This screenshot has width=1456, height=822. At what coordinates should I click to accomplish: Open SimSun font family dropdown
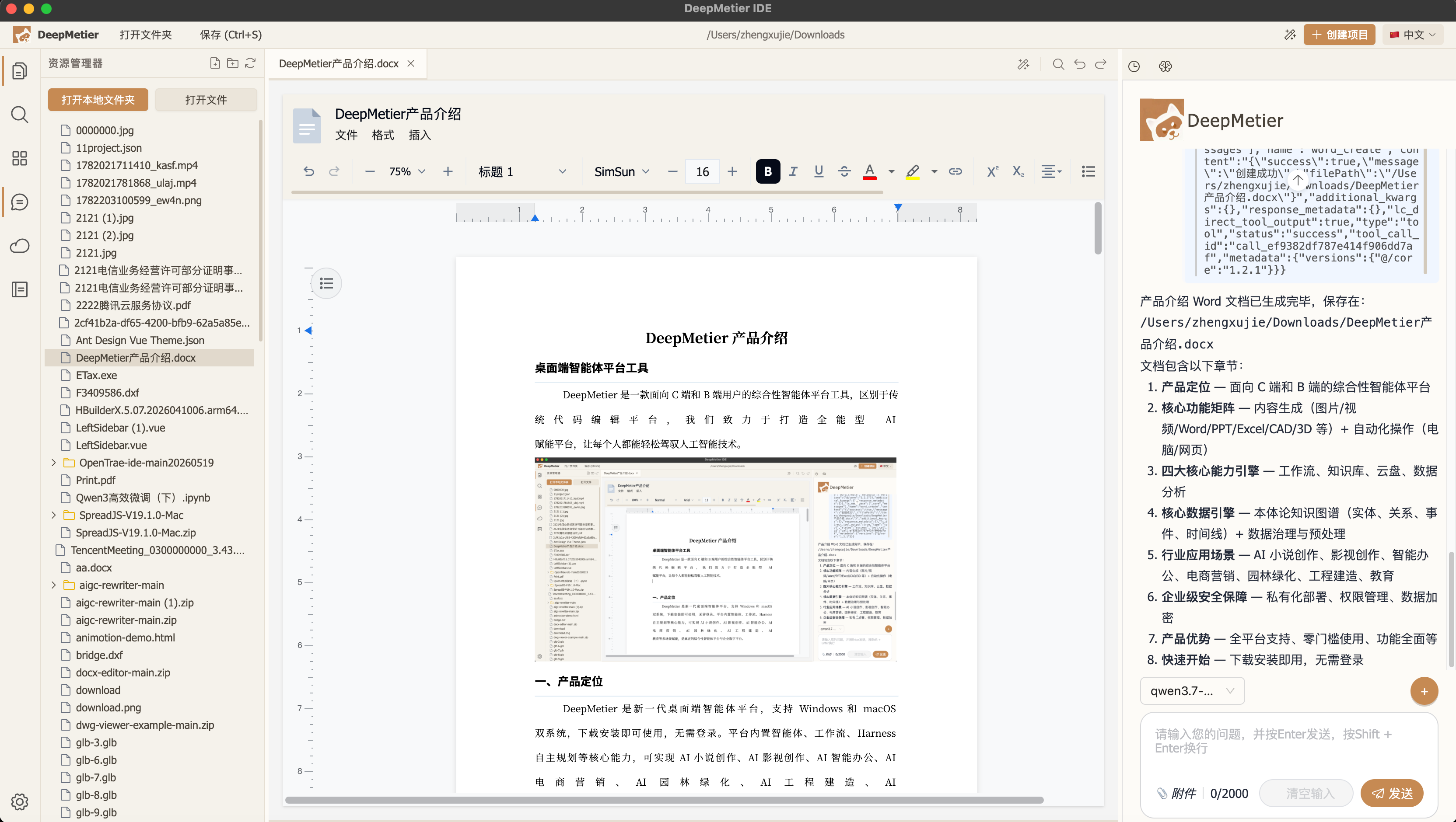622,171
